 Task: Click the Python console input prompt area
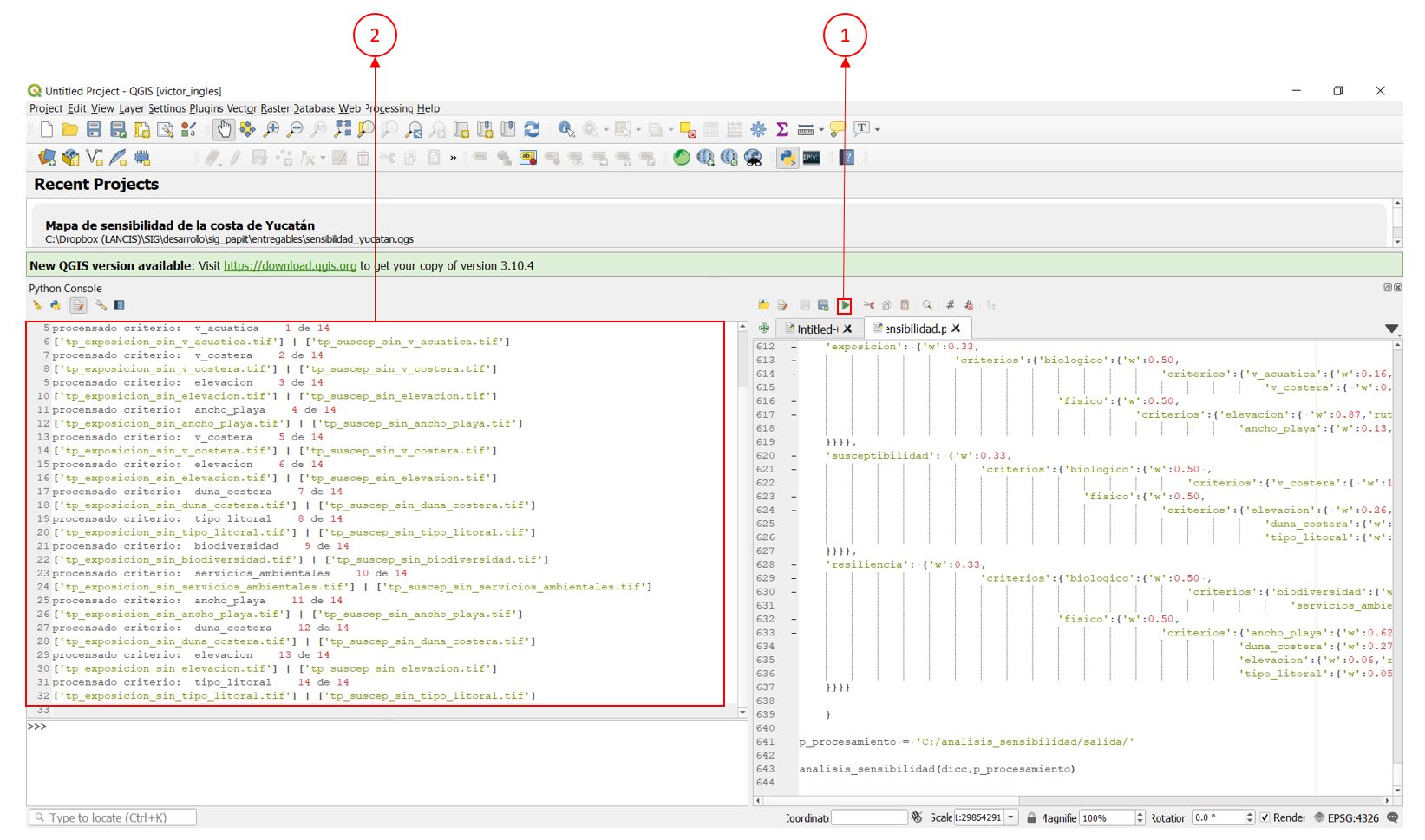[x=387, y=763]
